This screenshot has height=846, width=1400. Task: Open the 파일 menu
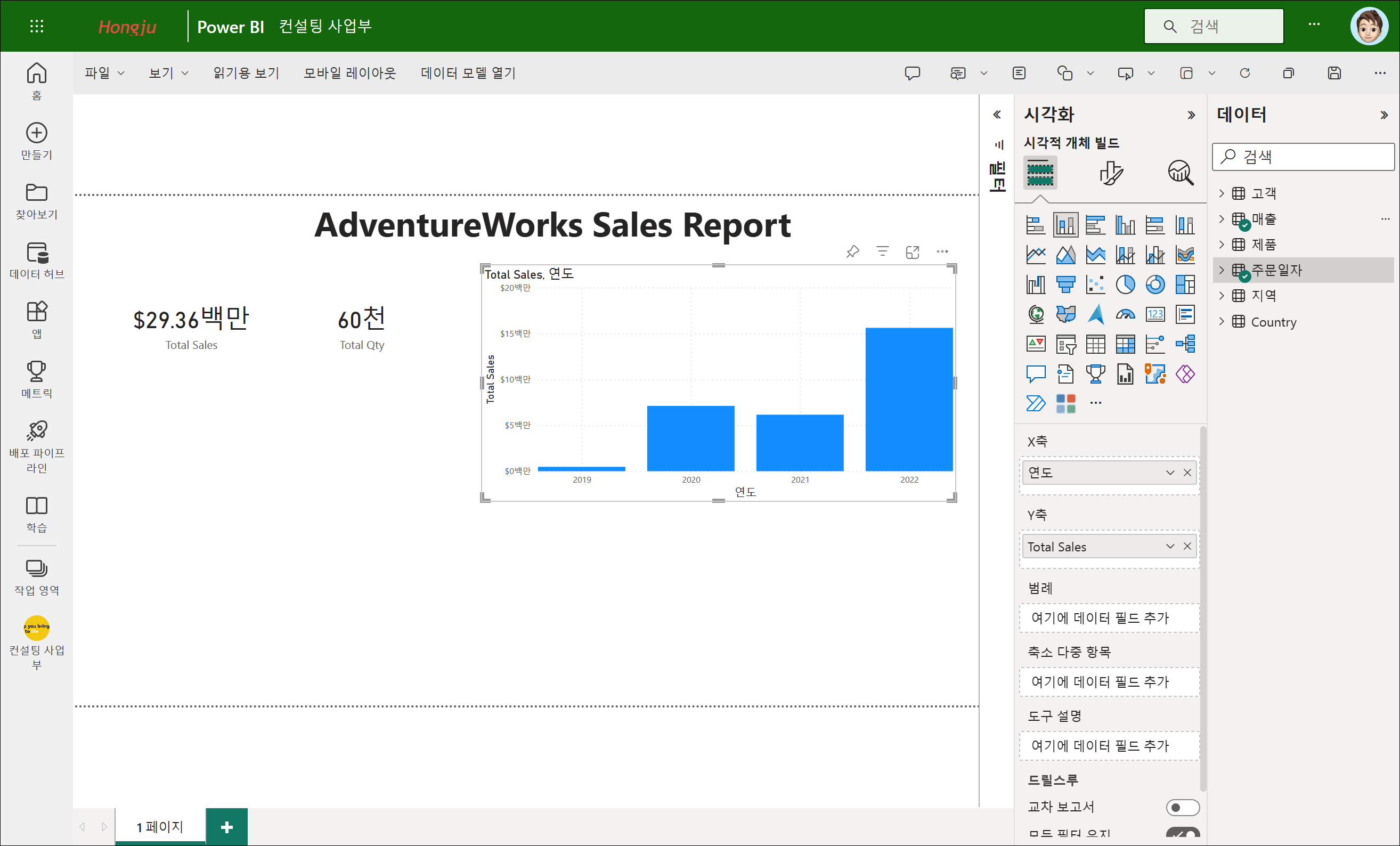tap(104, 73)
